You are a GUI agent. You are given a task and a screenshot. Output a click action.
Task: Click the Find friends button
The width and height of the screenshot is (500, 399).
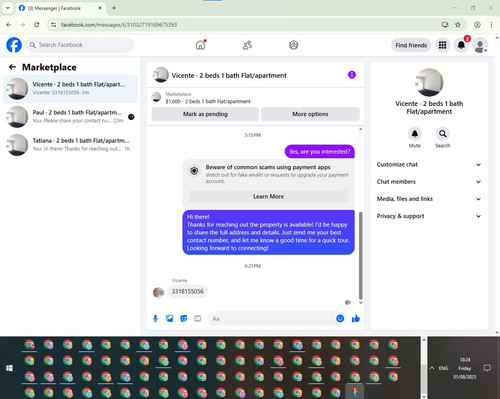pyautogui.click(x=411, y=45)
